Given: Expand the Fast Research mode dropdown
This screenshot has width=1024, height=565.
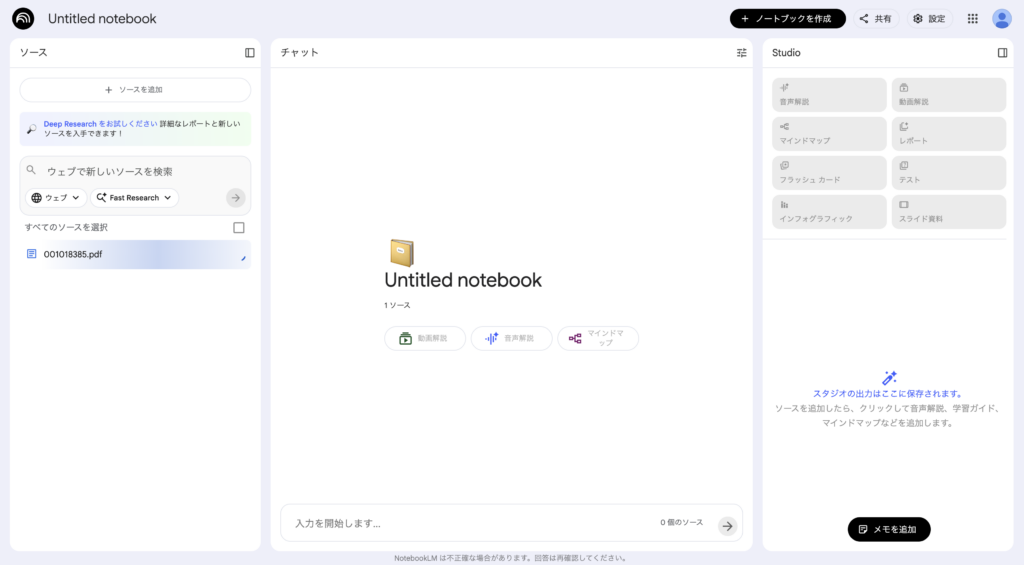Looking at the screenshot, I should click(134, 198).
